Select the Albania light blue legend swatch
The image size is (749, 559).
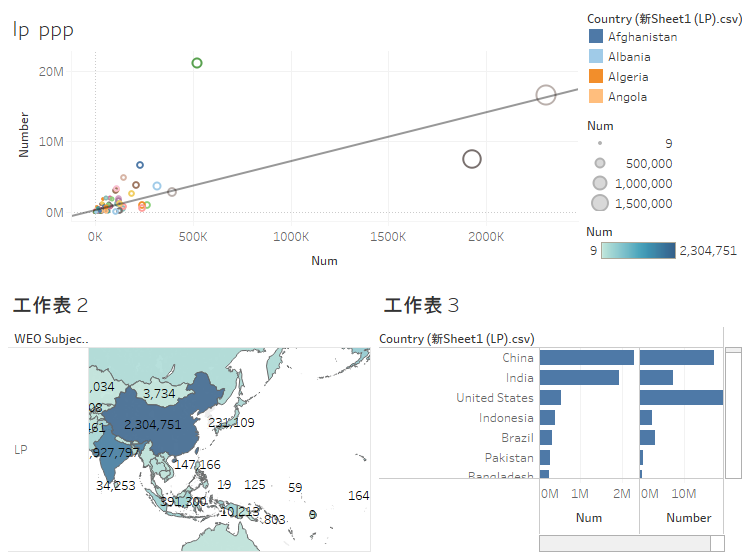(596, 57)
